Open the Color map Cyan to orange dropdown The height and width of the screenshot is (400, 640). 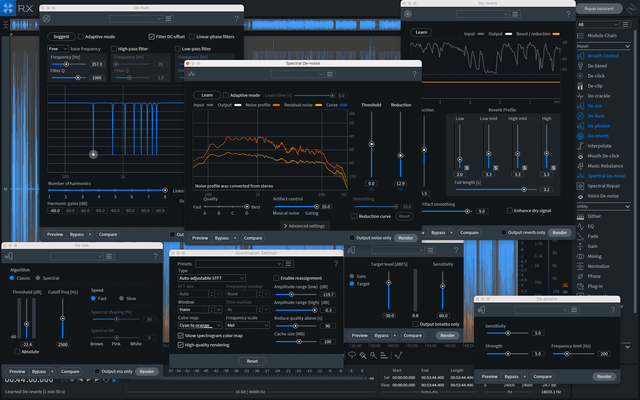198,324
